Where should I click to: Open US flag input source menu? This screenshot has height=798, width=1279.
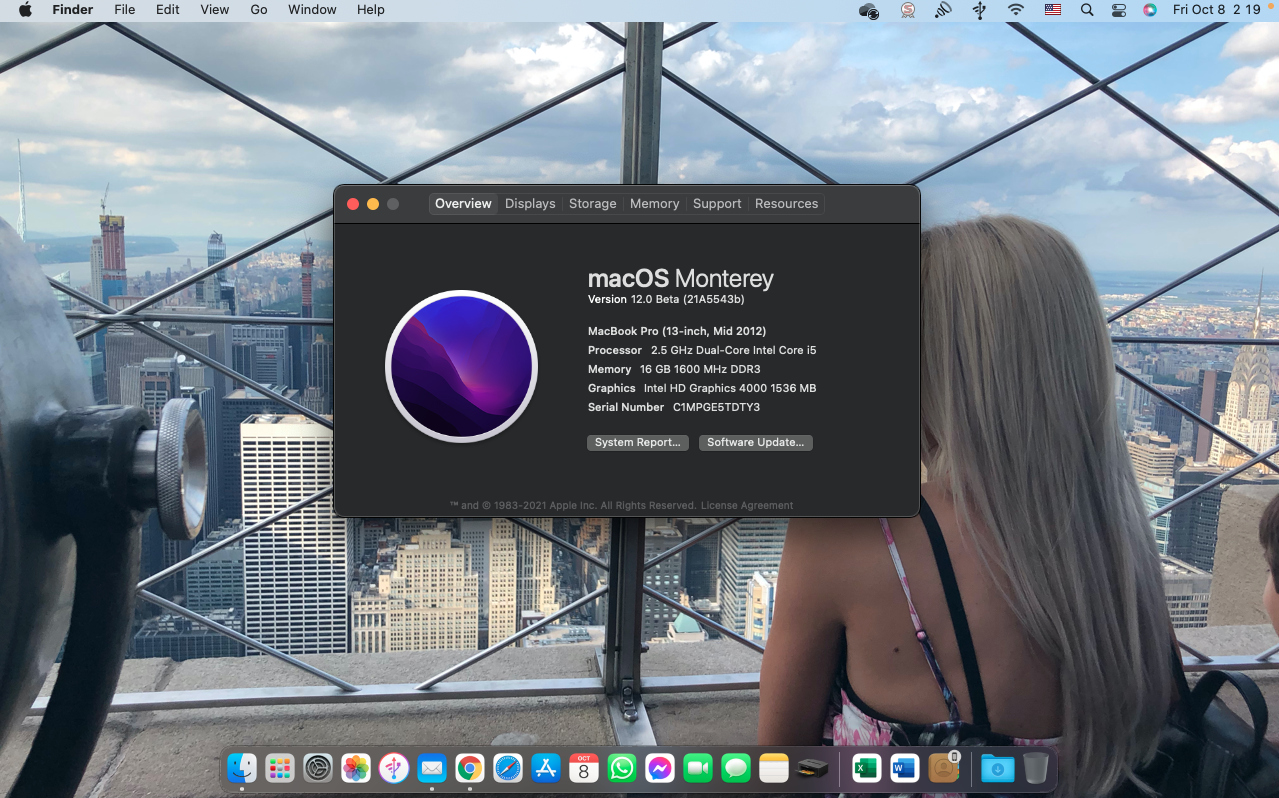[x=1052, y=10]
